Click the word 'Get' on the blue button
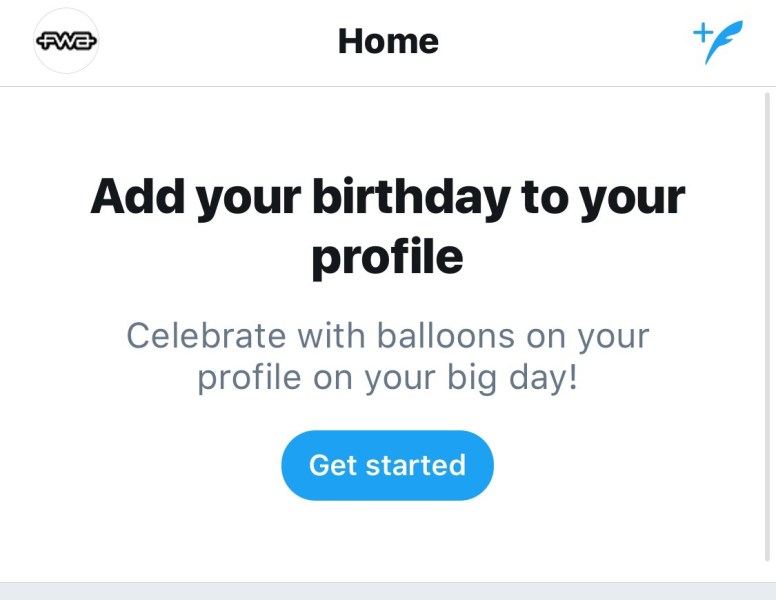 [333, 465]
